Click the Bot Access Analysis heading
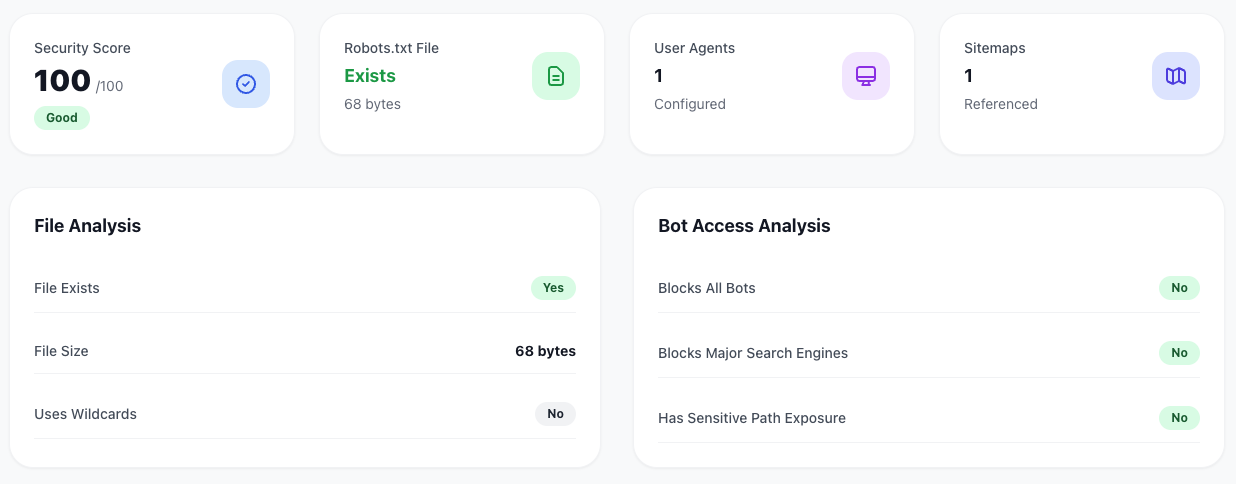This screenshot has height=484, width=1236. [744, 226]
